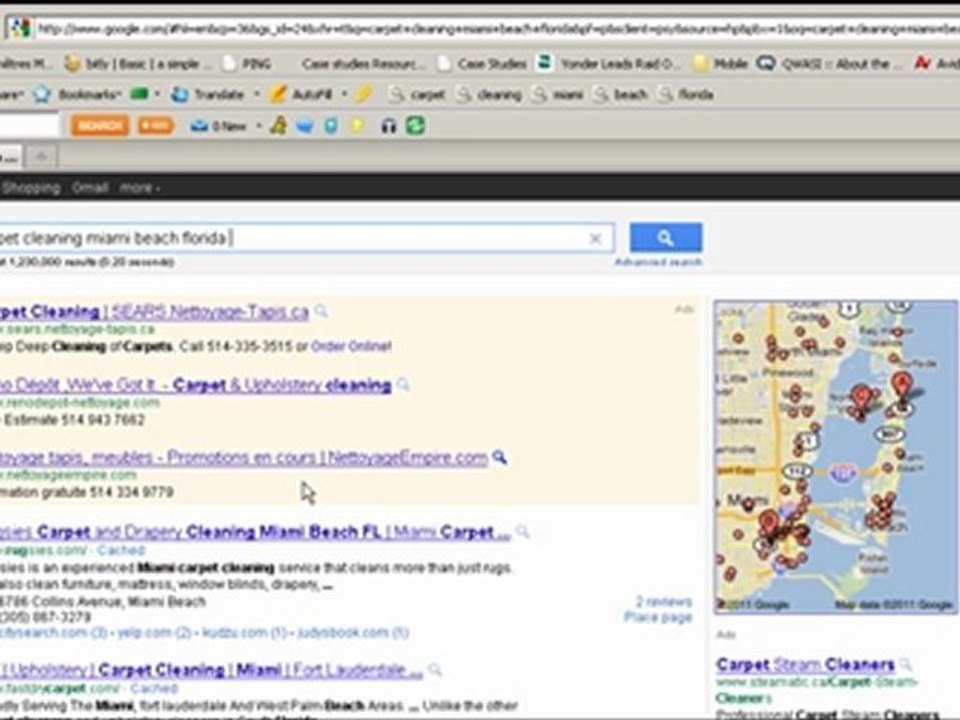Open the Carpet and Drapery Cleaning result
The height and width of the screenshot is (720, 960).
pos(255,532)
